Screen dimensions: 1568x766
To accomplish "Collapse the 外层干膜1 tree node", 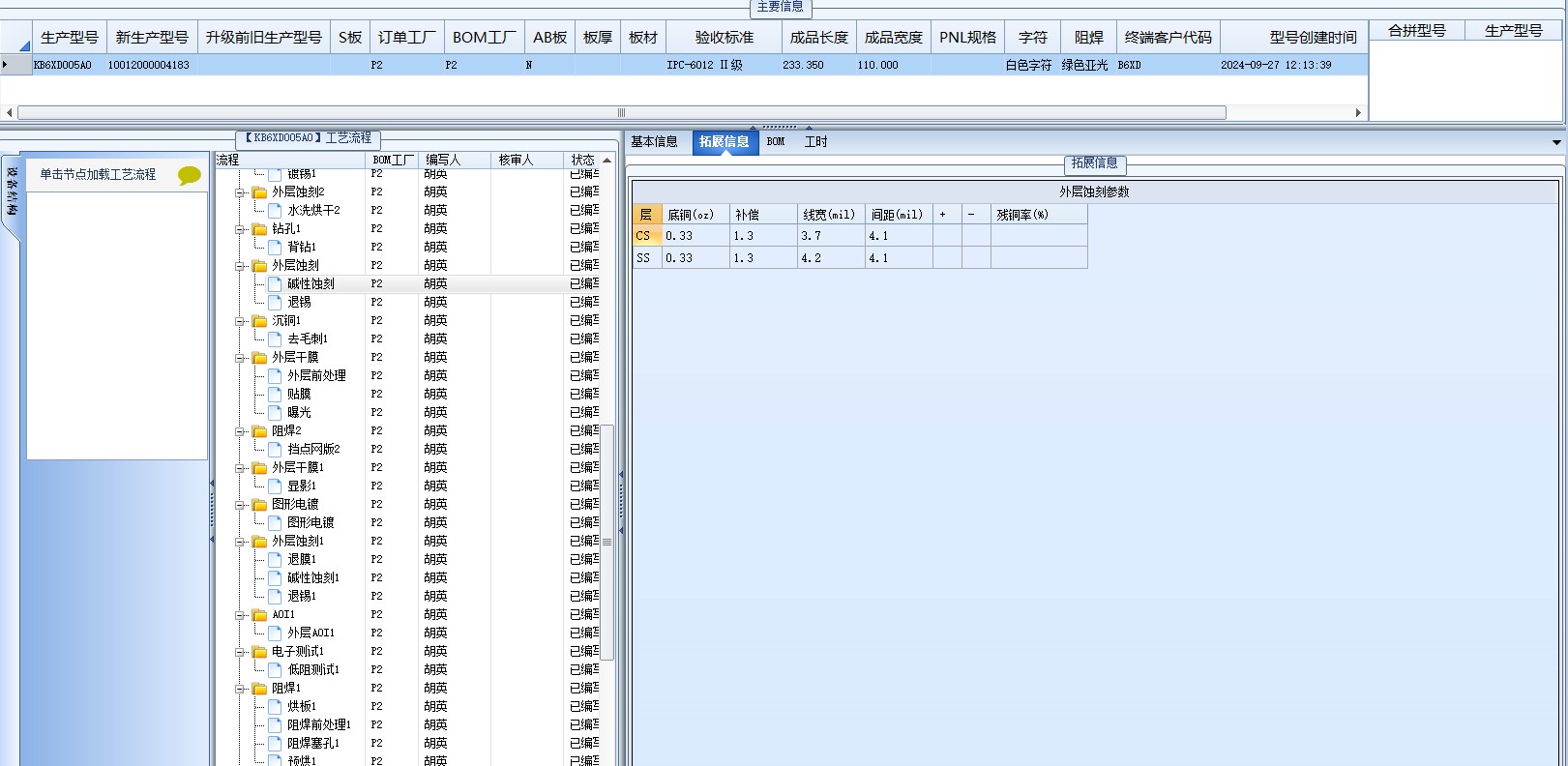I will [x=240, y=468].
